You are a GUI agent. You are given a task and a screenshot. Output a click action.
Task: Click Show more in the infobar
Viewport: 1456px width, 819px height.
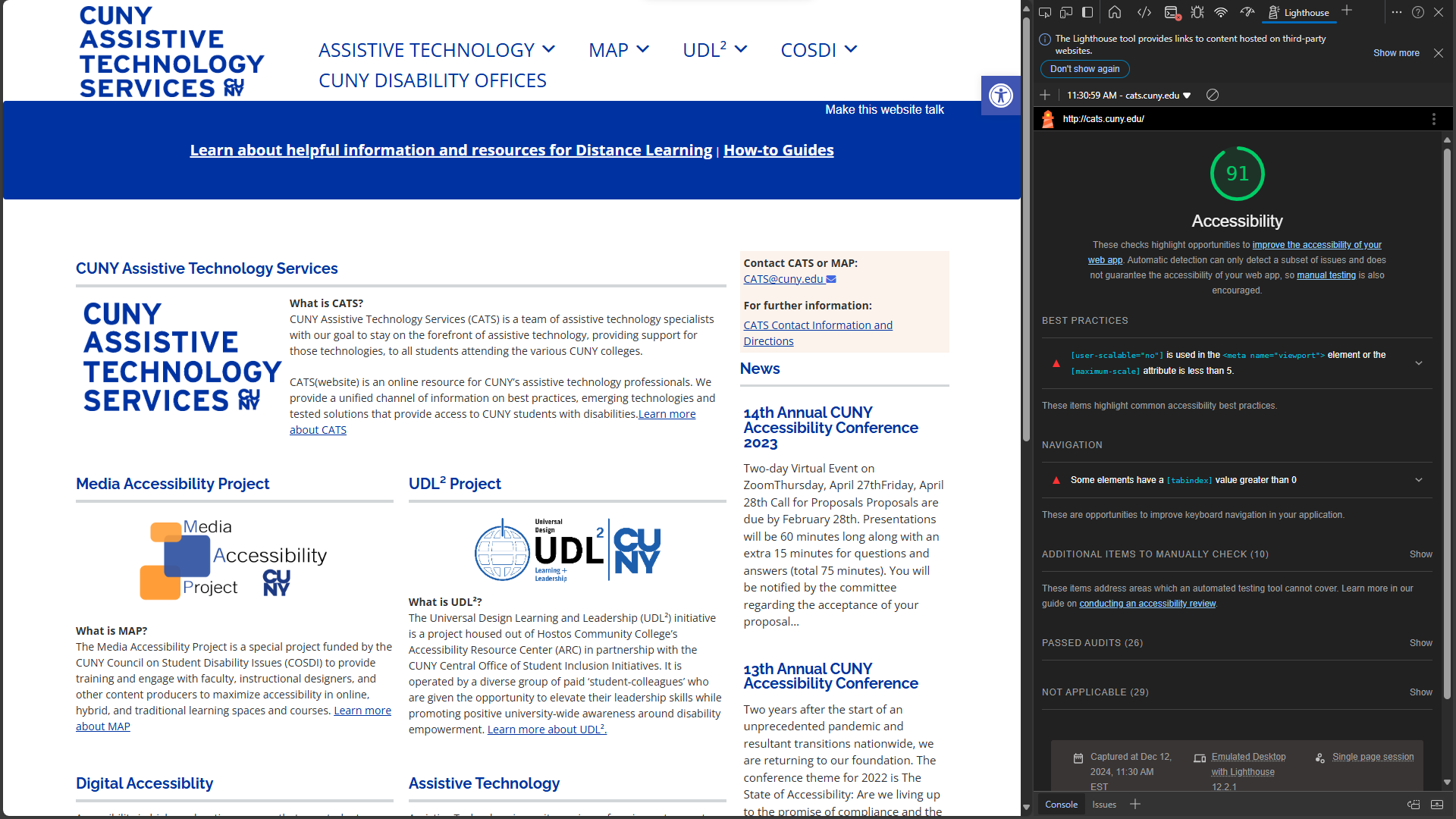[x=1396, y=53]
